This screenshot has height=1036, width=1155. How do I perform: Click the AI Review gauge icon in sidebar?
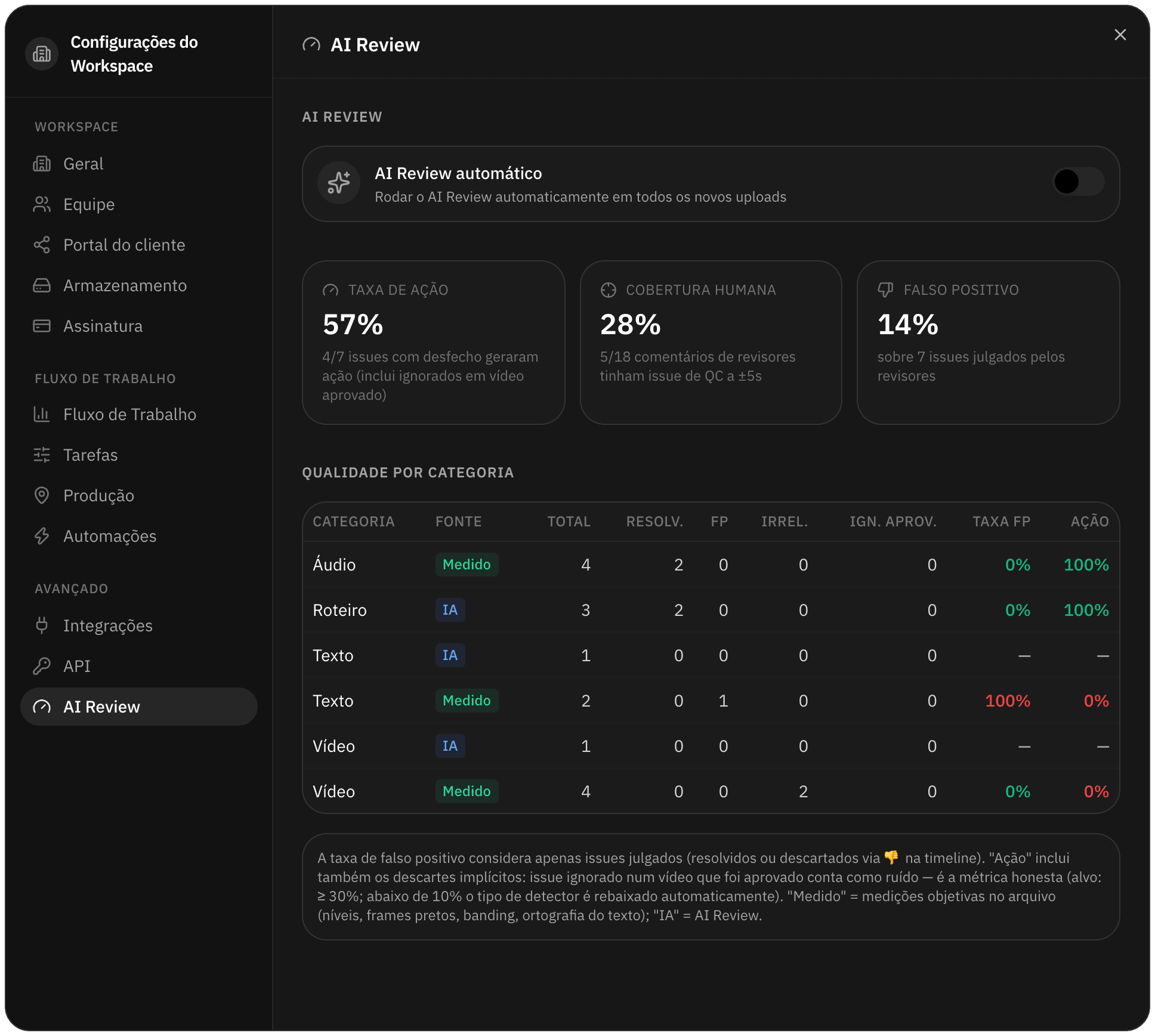coord(42,707)
